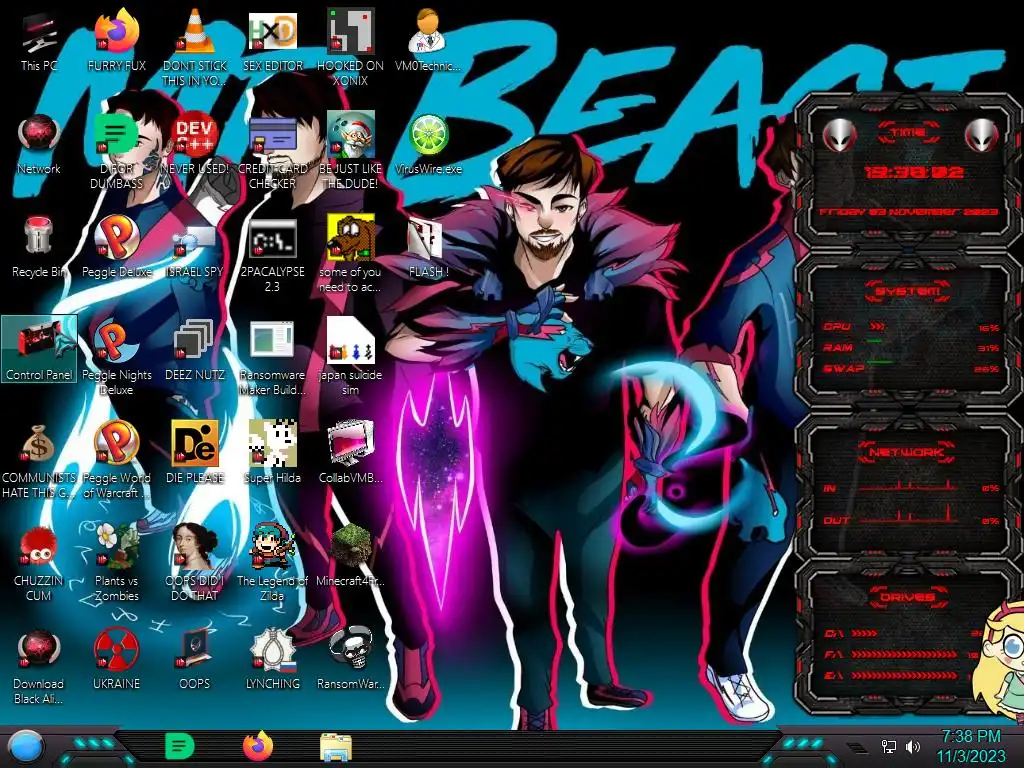1024x768 pixels.
Task: Click the SYSTEM widget header
Action: 908,291
